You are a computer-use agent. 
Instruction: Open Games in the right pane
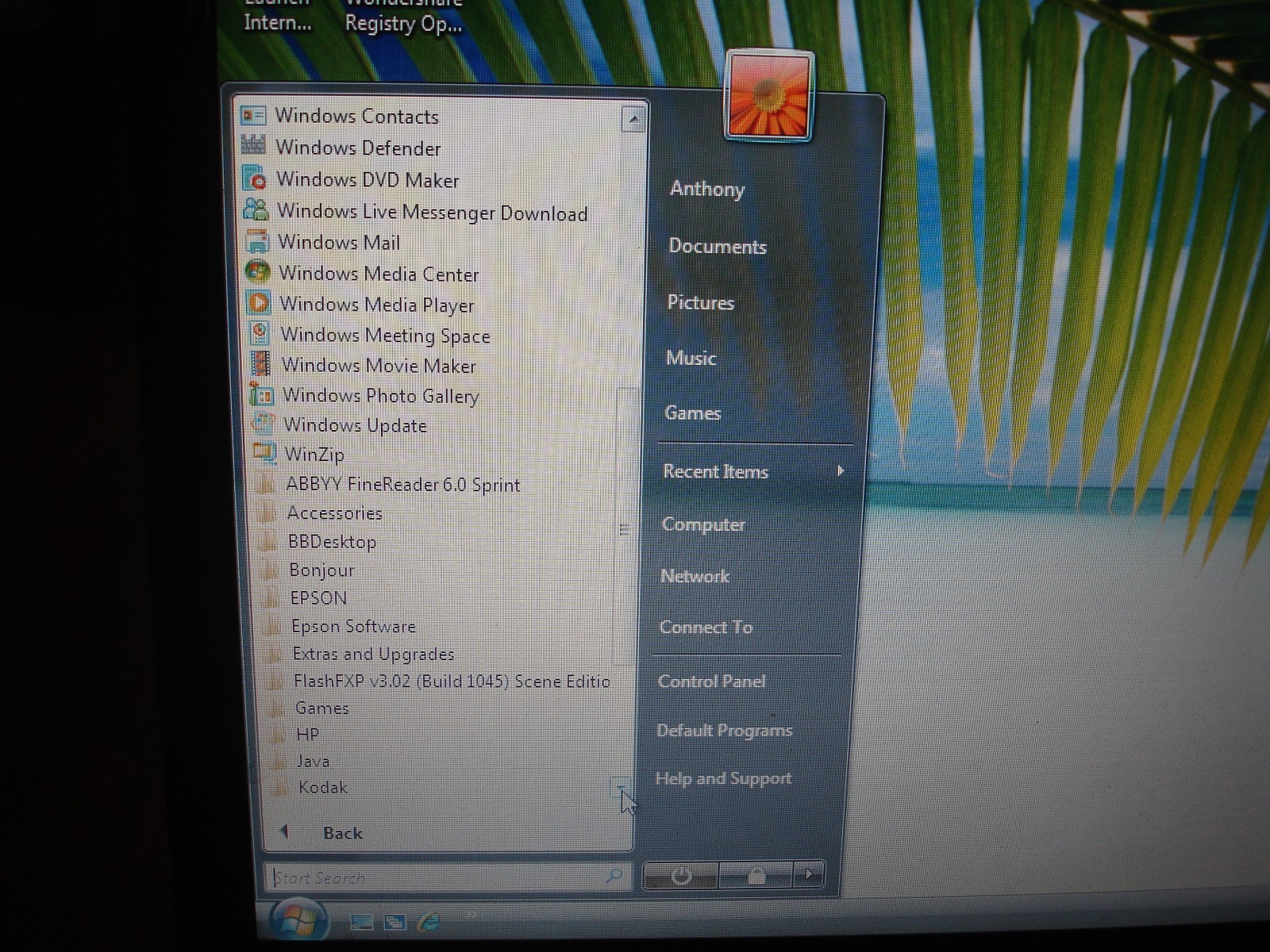click(x=693, y=413)
